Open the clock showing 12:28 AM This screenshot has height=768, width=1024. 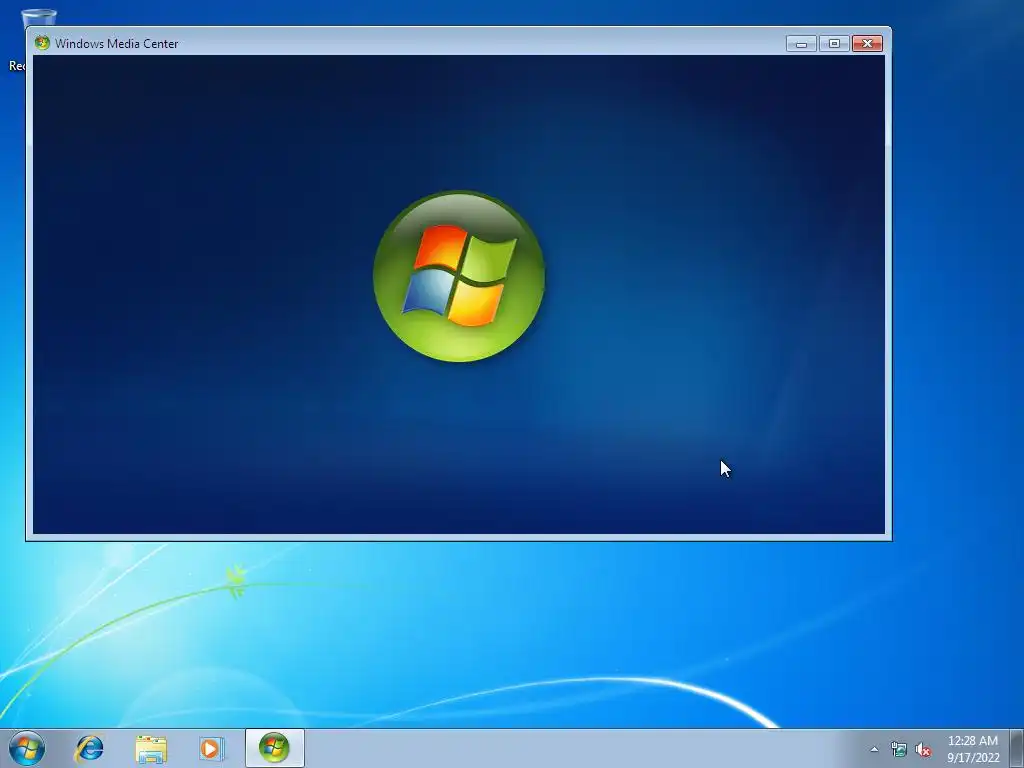pyautogui.click(x=972, y=748)
